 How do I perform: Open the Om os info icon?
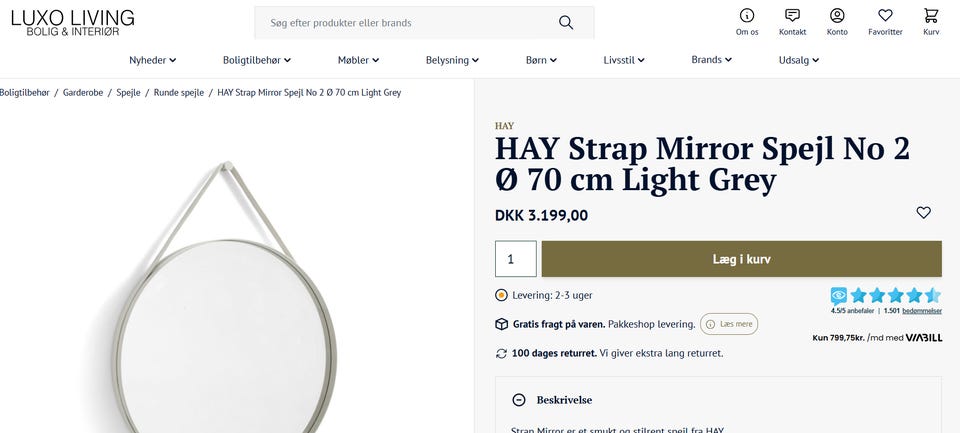[747, 16]
